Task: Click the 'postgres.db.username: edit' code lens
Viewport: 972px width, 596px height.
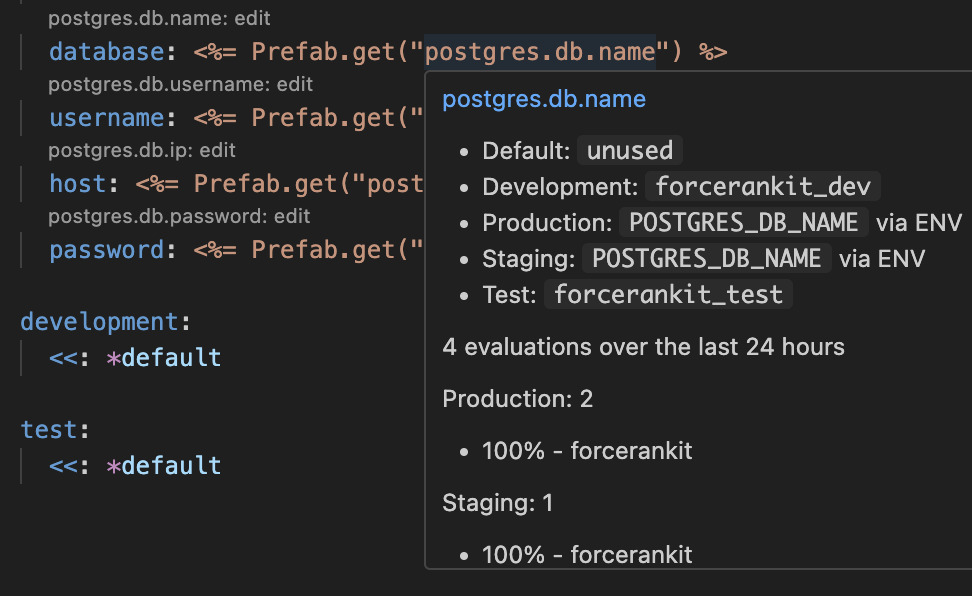Action: [180, 84]
